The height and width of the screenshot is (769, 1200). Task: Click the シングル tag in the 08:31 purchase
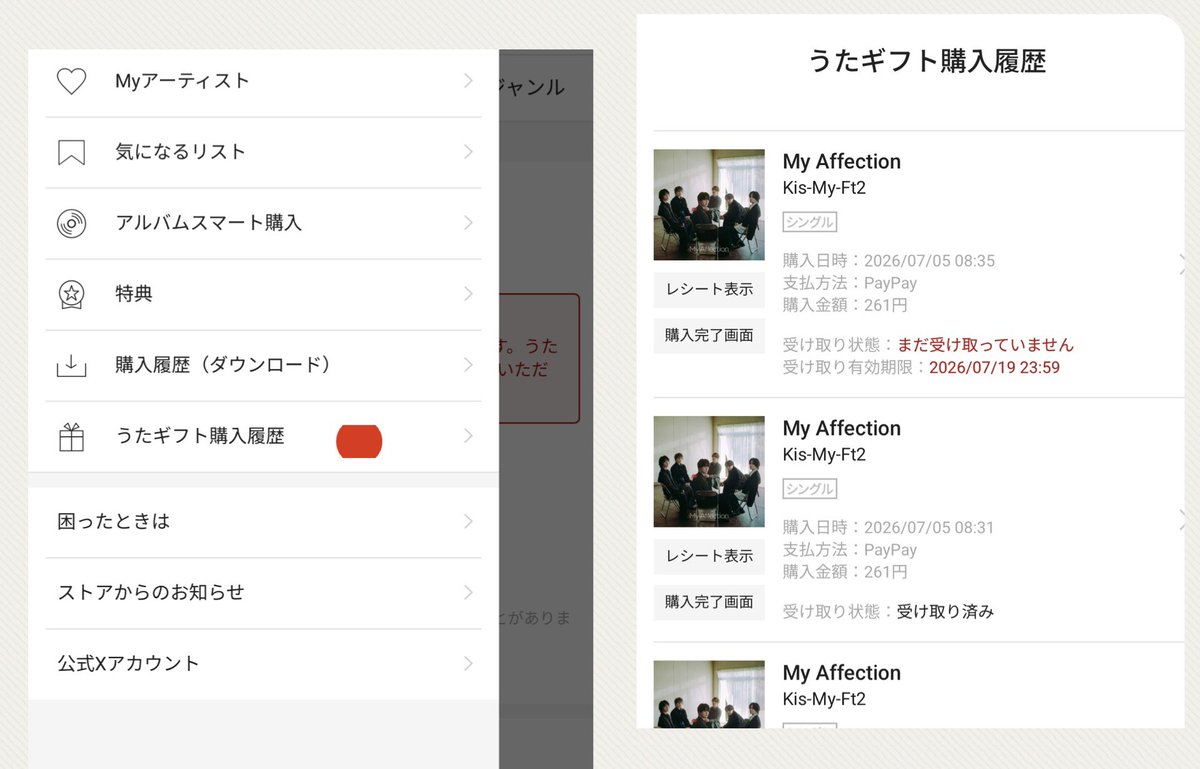[x=810, y=489]
